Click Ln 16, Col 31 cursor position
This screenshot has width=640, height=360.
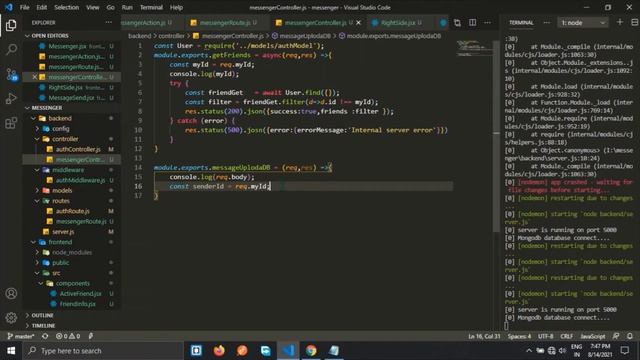(x=484, y=336)
